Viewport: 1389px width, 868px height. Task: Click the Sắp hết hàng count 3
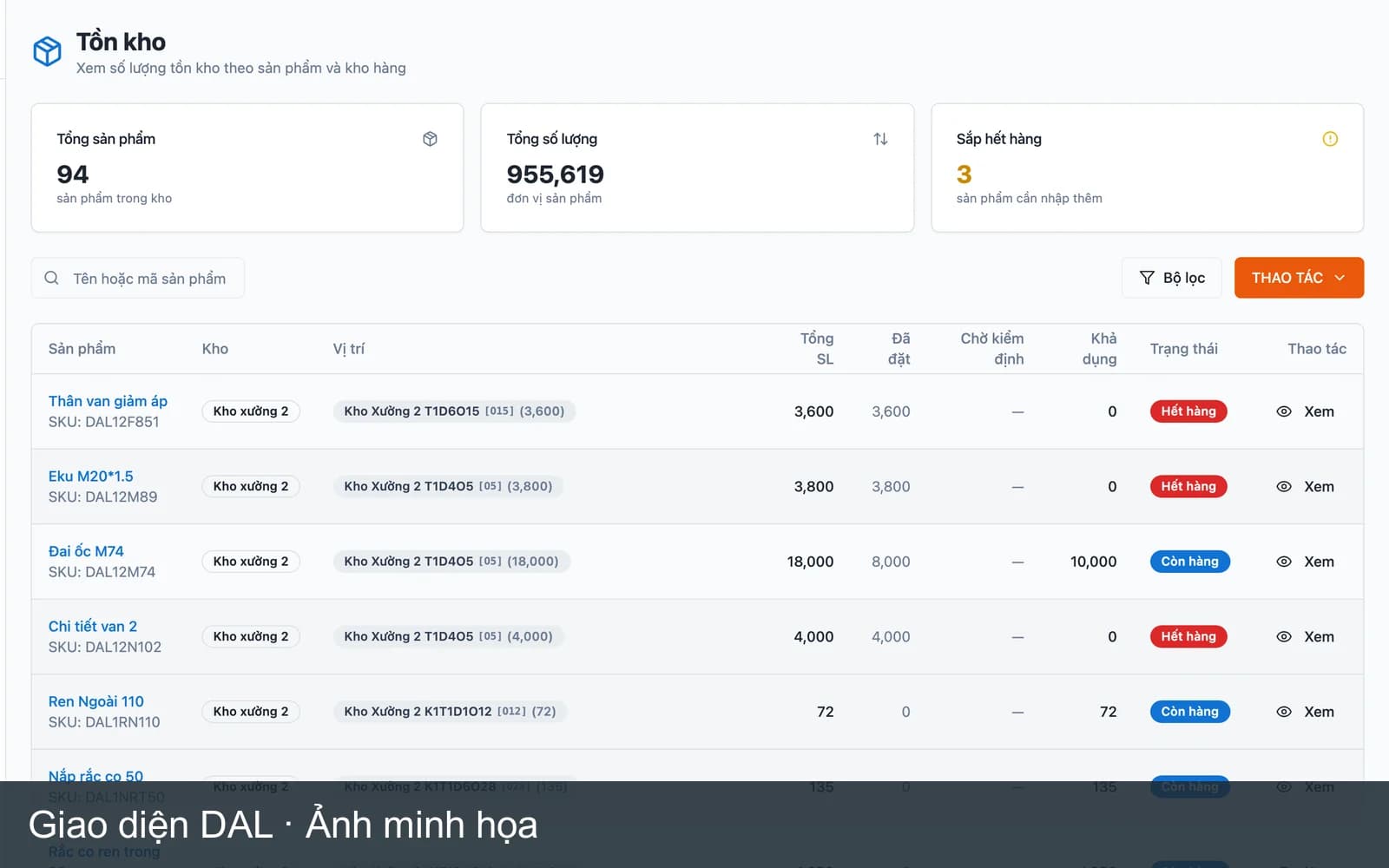point(964,174)
